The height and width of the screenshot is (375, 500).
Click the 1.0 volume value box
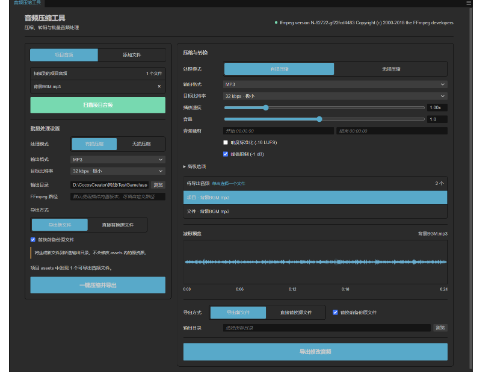coord(437,119)
